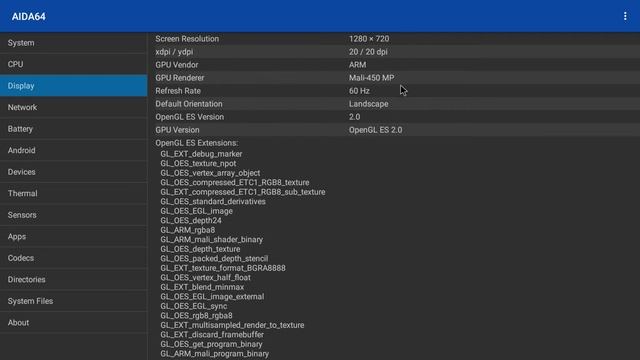Viewport: 640px width, 360px height.
Task: Select the xdpi / ydpi row label
Action: click(x=174, y=52)
